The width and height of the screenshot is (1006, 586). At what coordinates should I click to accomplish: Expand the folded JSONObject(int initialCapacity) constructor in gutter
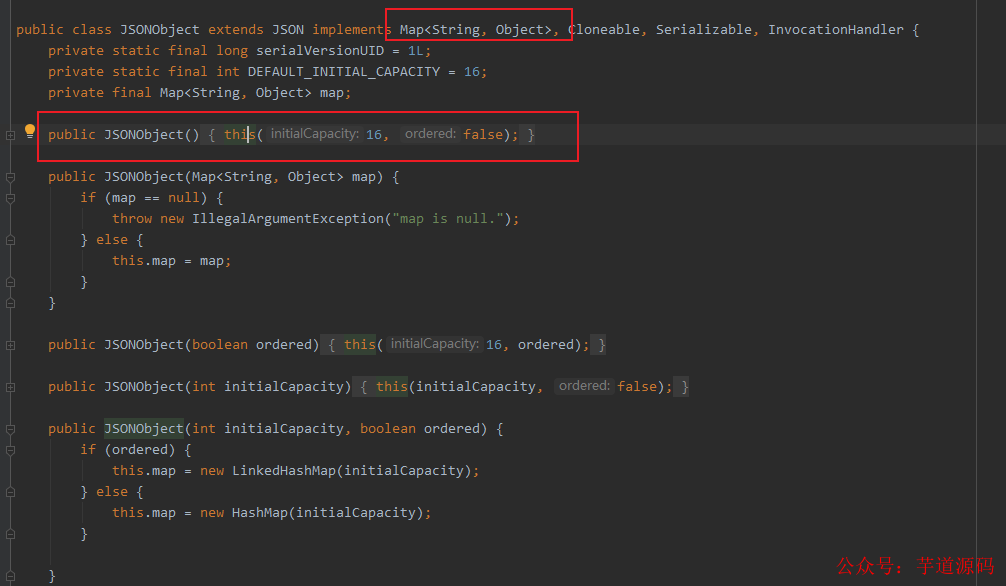pos(10,388)
